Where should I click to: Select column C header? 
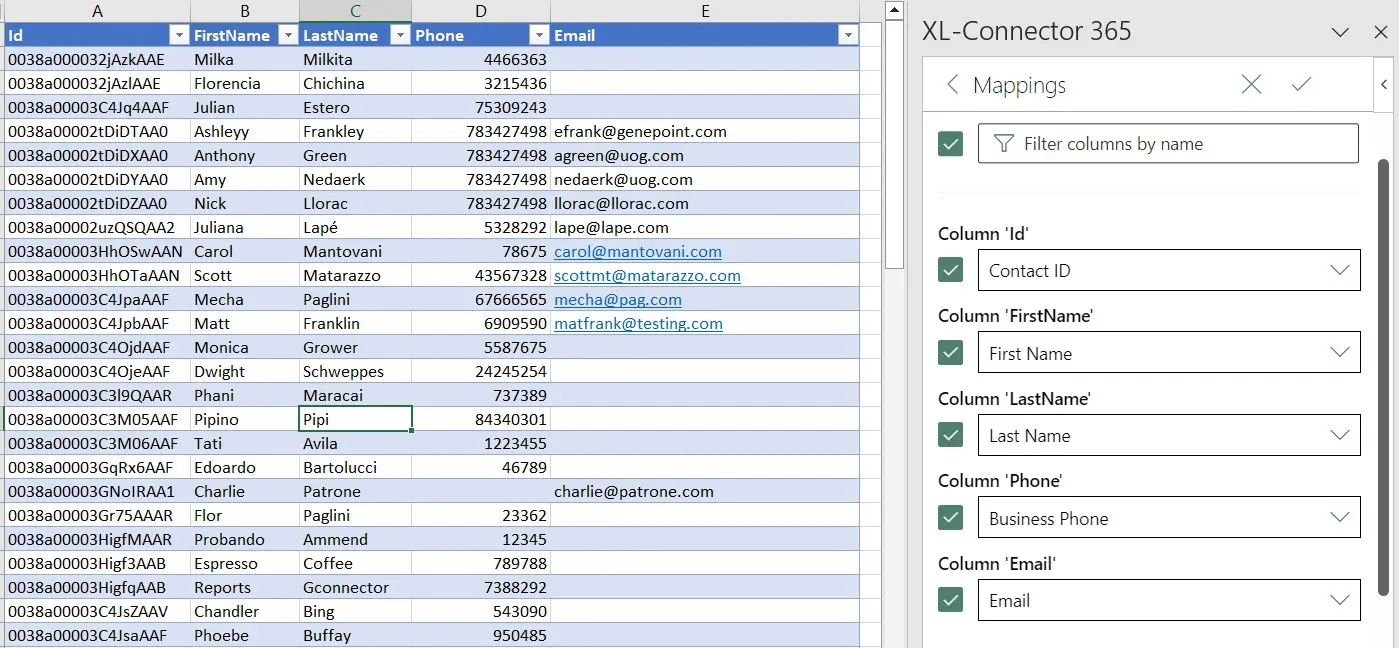coord(355,11)
